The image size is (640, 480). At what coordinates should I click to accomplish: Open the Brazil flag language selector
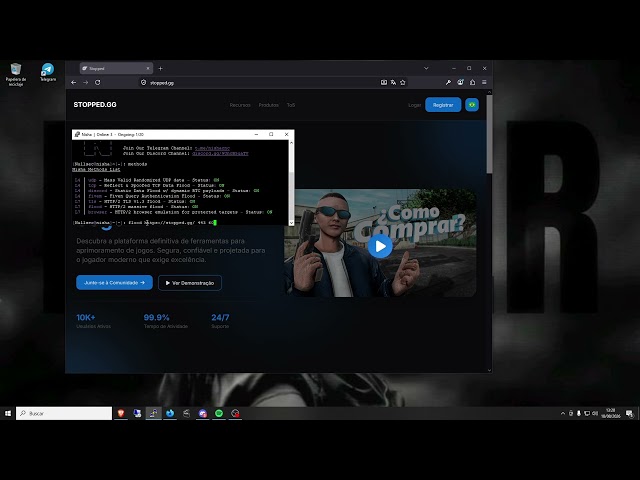pyautogui.click(x=472, y=105)
